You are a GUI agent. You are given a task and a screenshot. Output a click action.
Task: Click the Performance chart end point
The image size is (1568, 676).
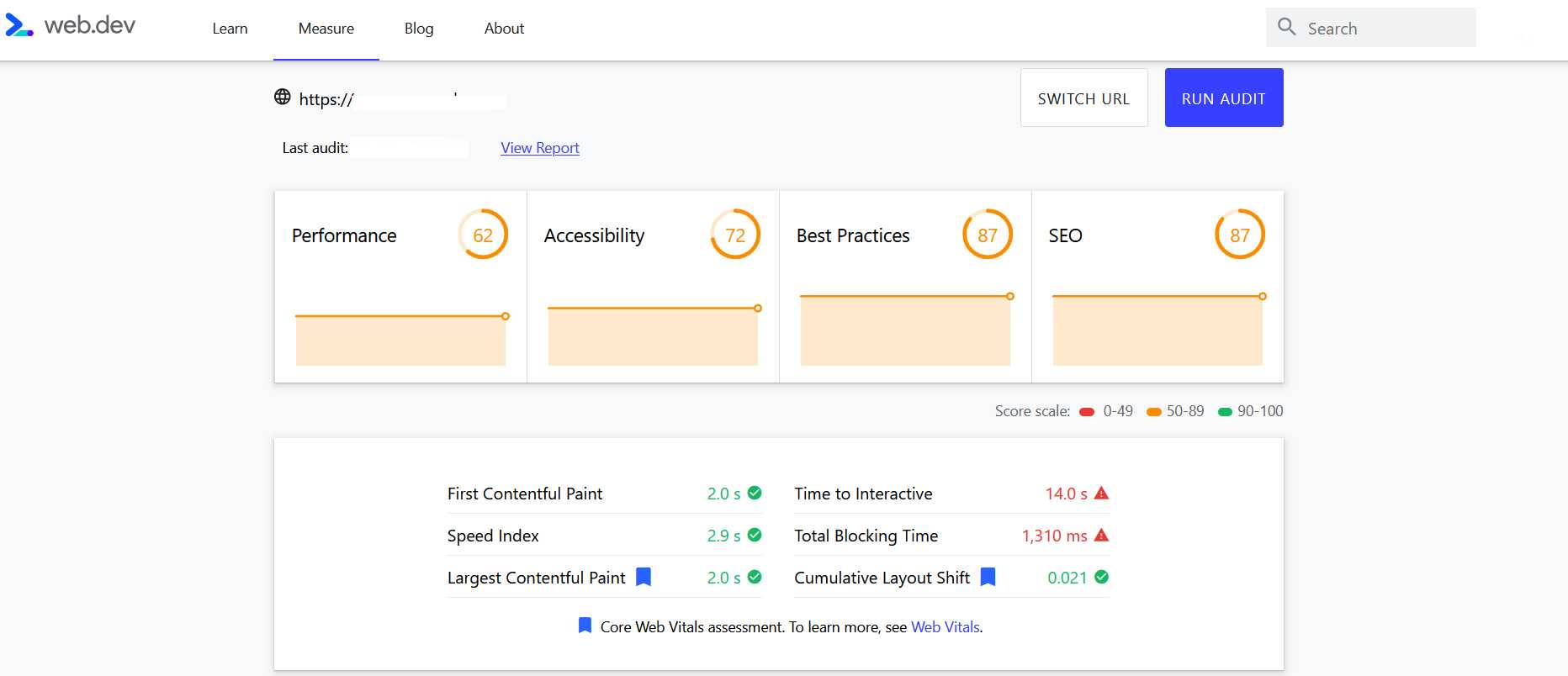pos(506,316)
